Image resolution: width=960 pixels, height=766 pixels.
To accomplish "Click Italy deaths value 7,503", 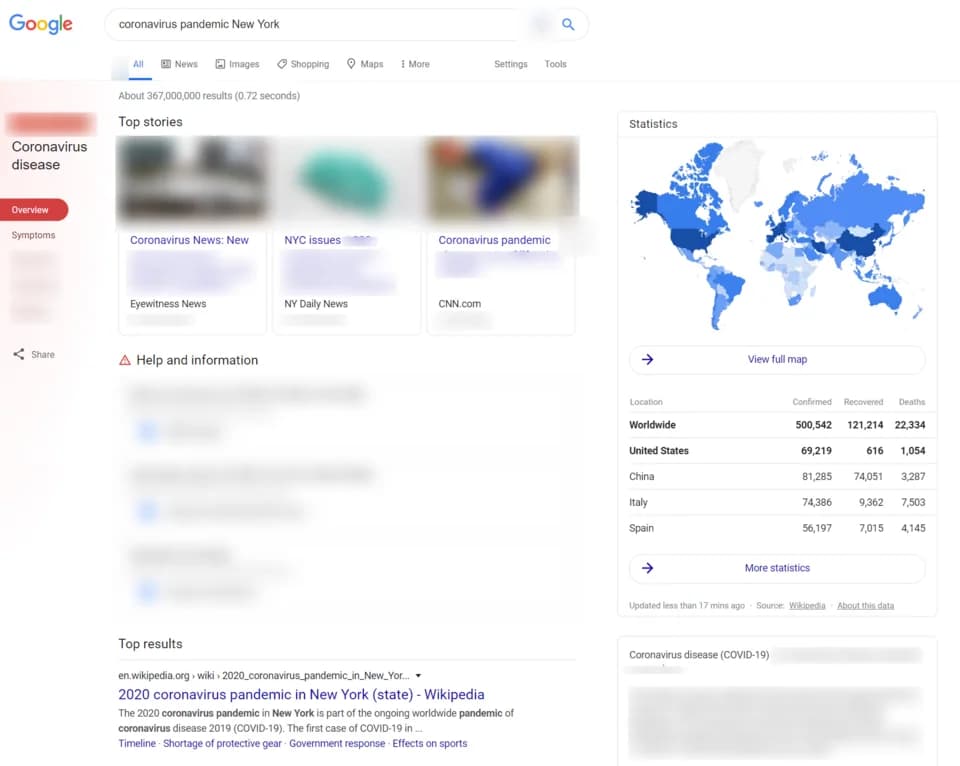I will point(913,502).
